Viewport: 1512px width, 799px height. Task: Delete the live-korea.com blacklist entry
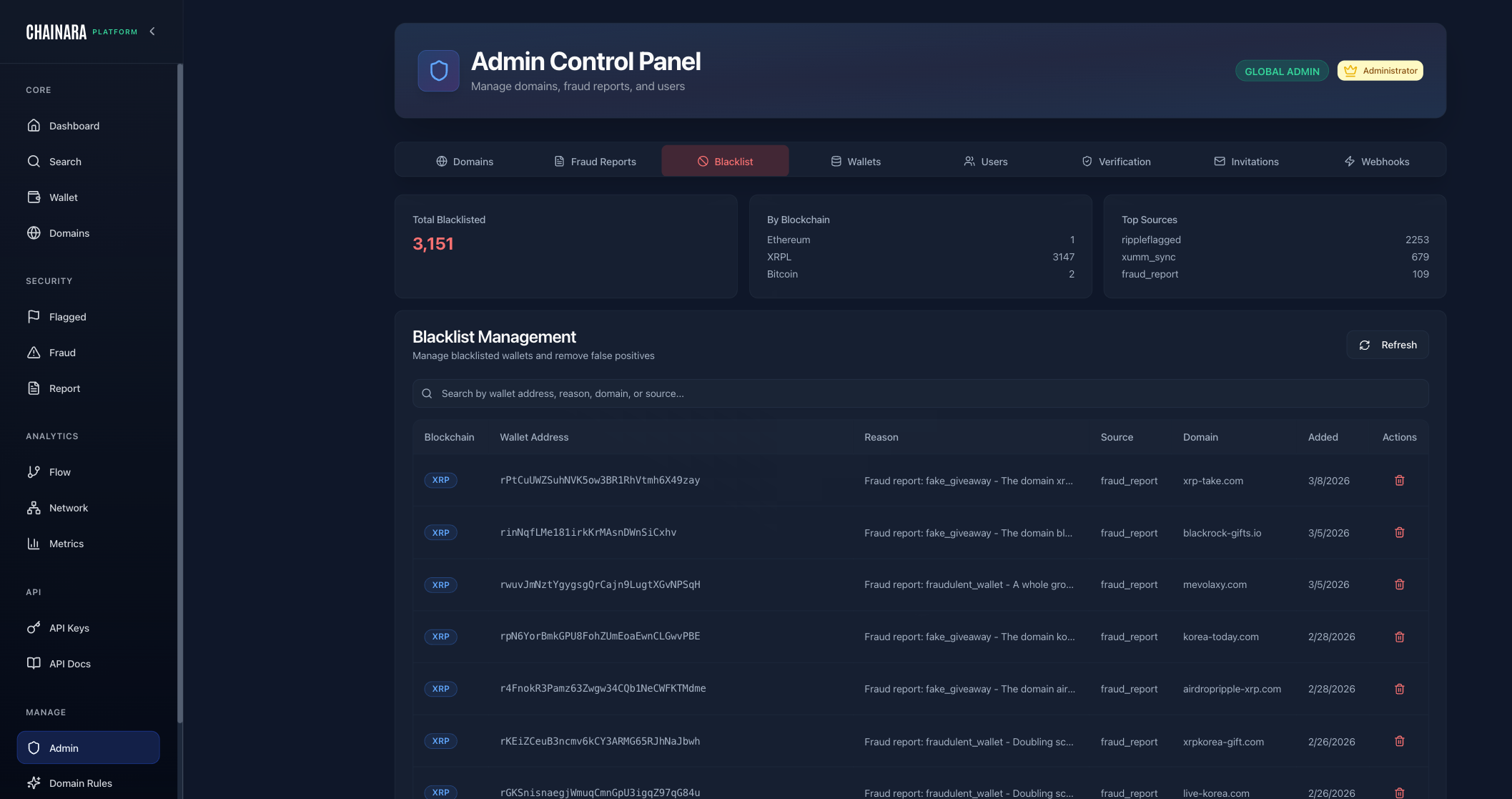1400,793
